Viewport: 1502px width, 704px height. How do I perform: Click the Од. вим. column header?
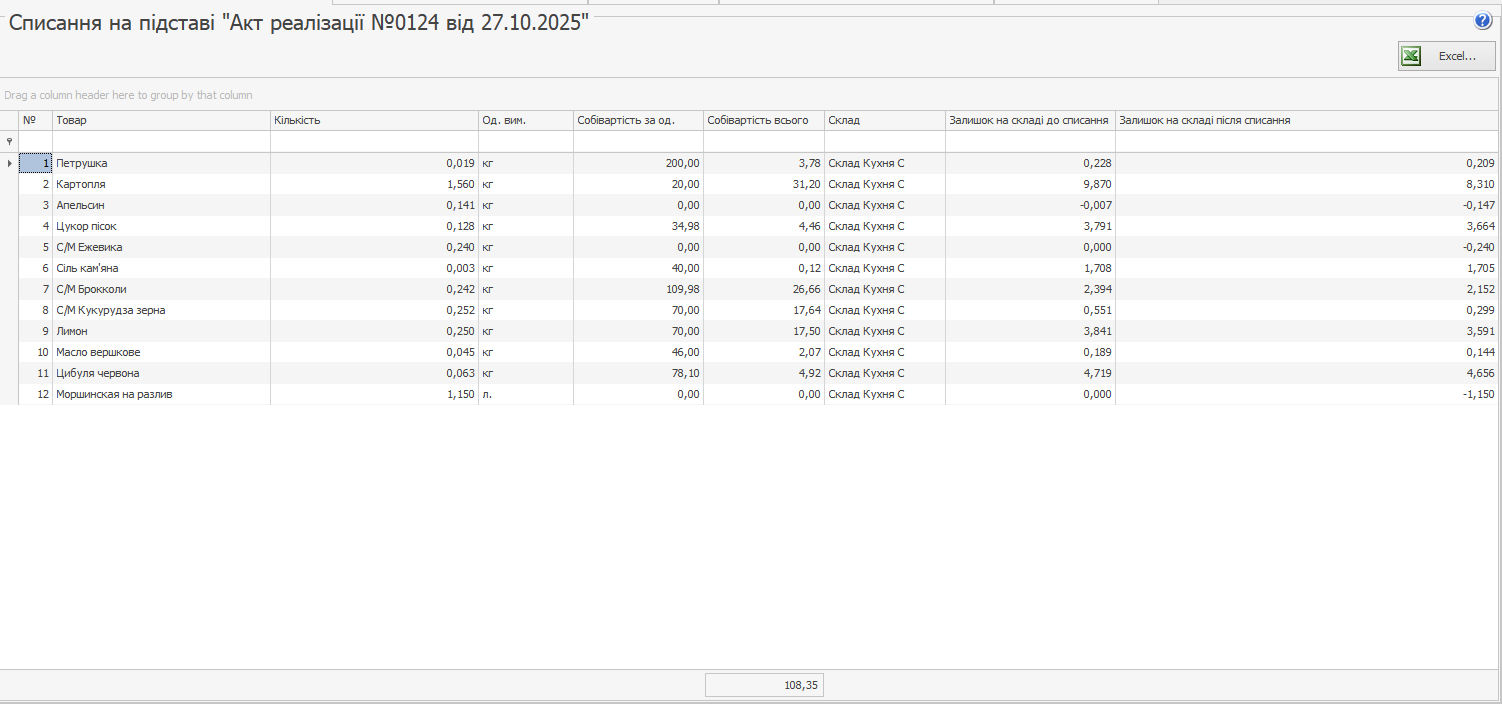click(x=525, y=120)
